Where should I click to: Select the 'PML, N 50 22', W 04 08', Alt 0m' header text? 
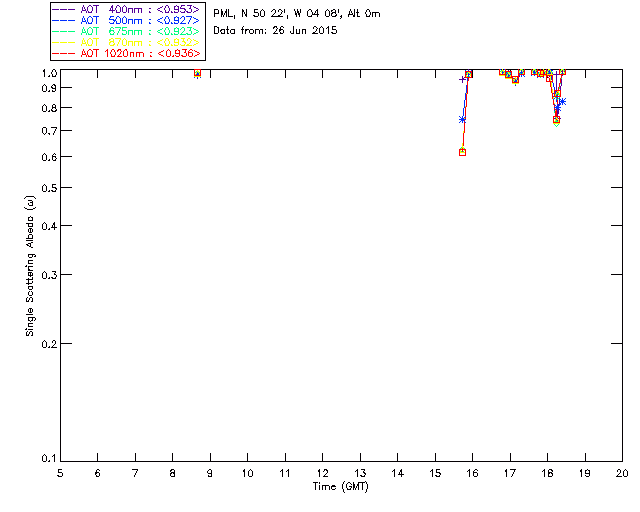pos(297,14)
